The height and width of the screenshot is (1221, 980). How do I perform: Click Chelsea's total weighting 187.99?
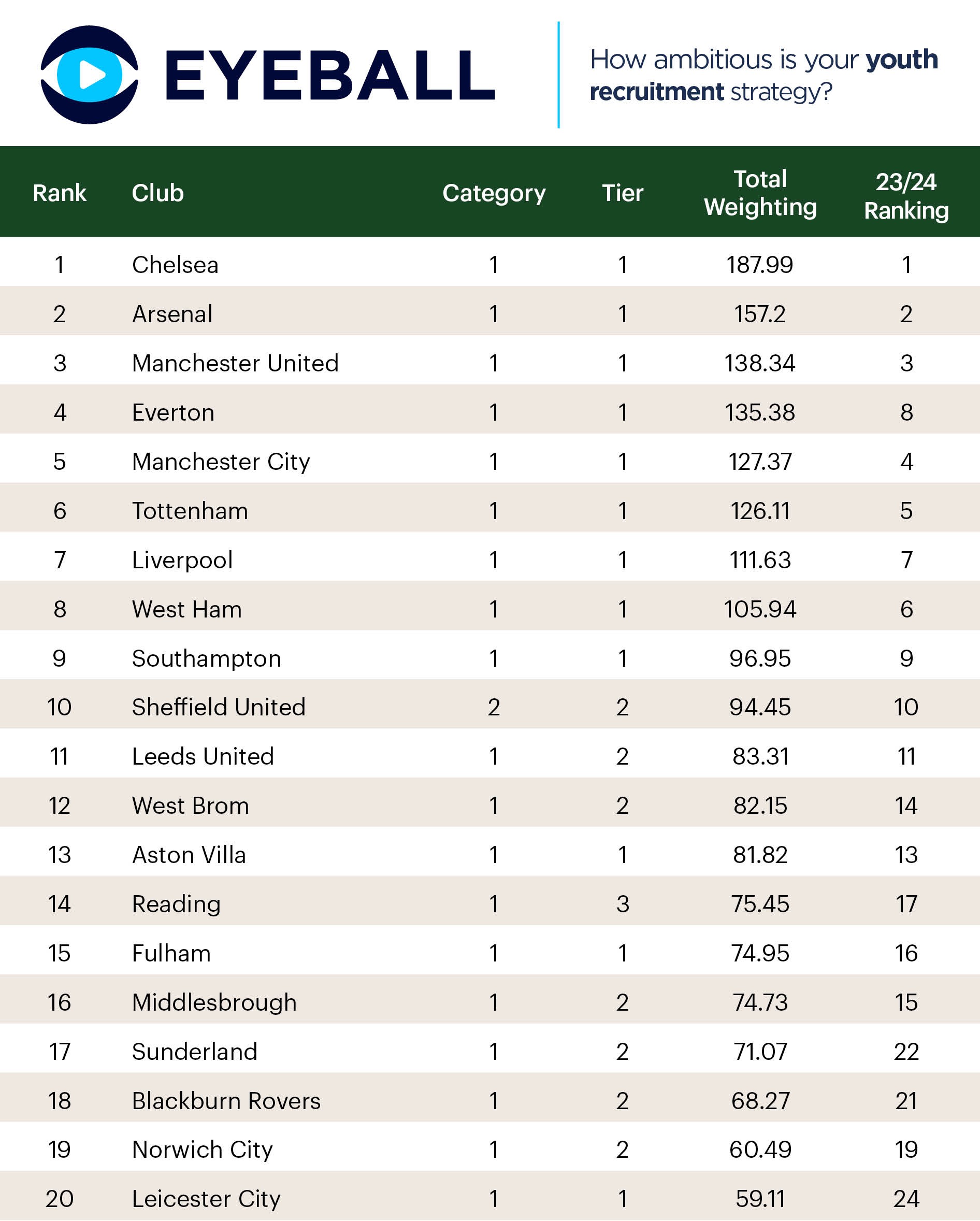point(760,265)
